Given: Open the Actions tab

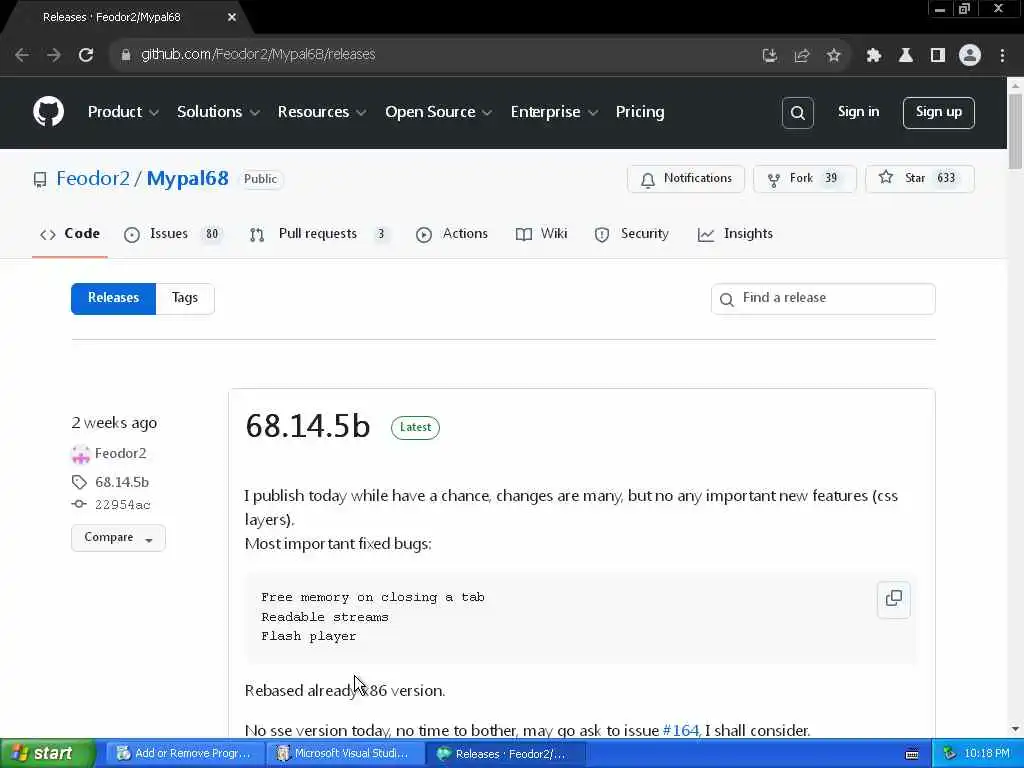Looking at the screenshot, I should [x=452, y=234].
